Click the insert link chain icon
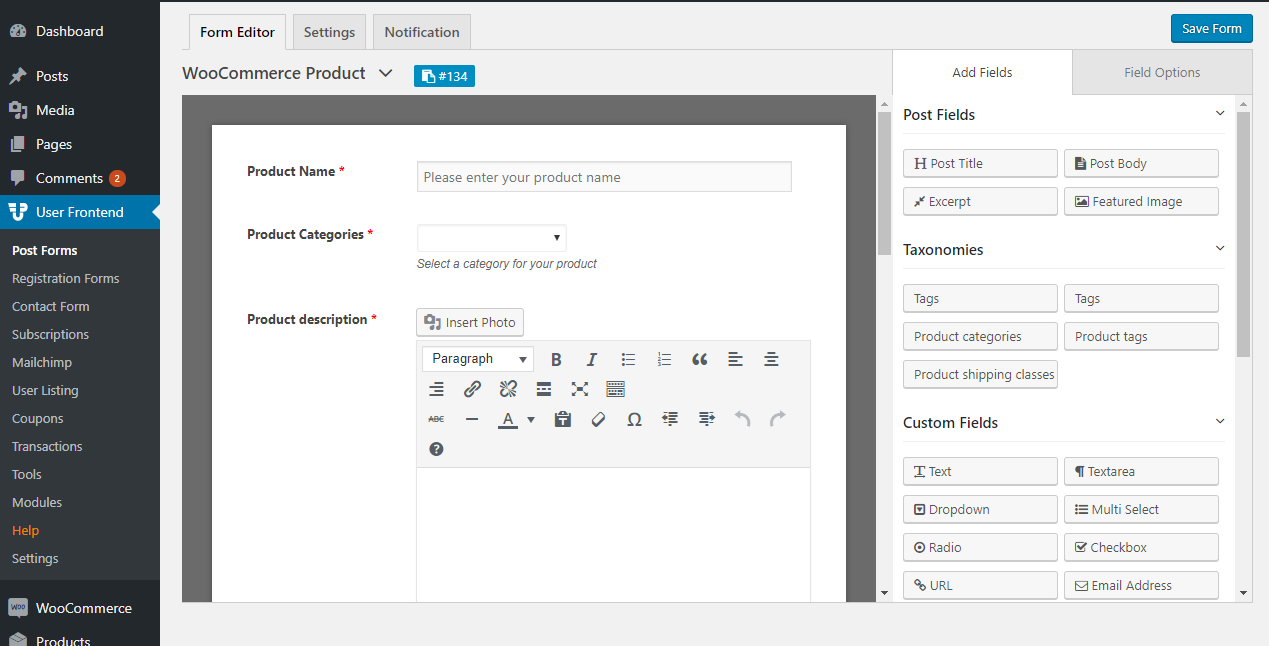Viewport: 1269px width, 646px height. coord(472,389)
